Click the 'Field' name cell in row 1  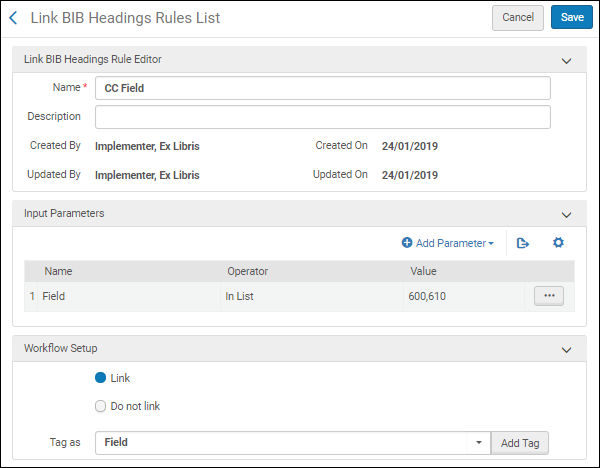click(129, 296)
